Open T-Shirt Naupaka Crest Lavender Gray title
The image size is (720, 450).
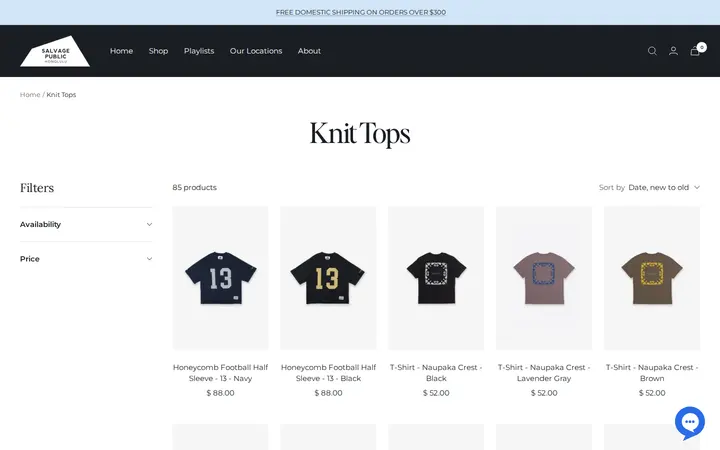(544, 373)
